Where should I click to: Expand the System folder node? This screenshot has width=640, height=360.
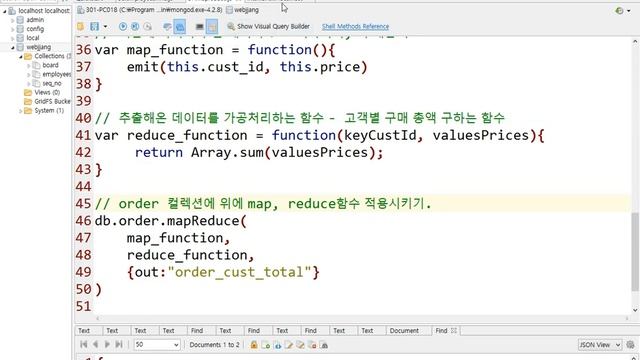coord(20,111)
